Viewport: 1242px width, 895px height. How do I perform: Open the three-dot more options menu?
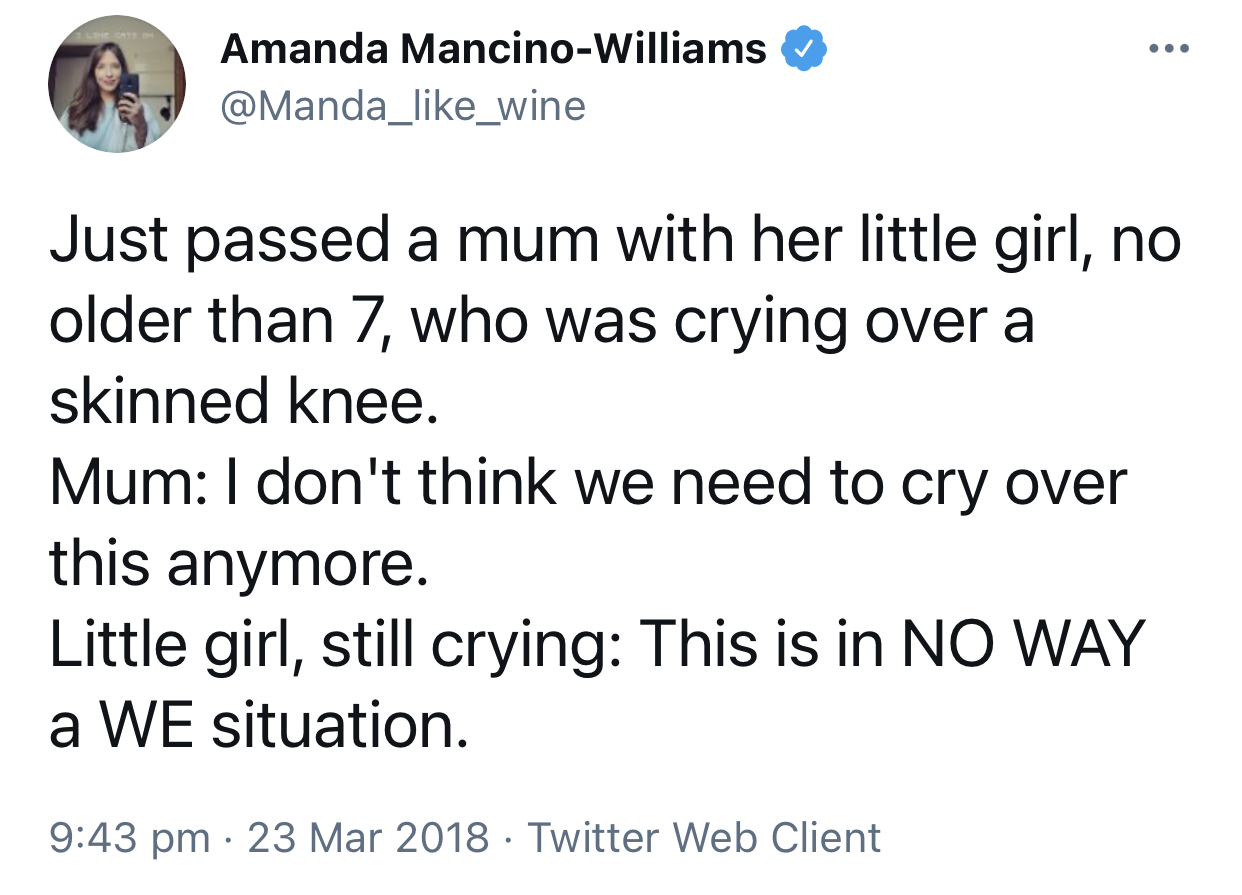pos(1168,50)
